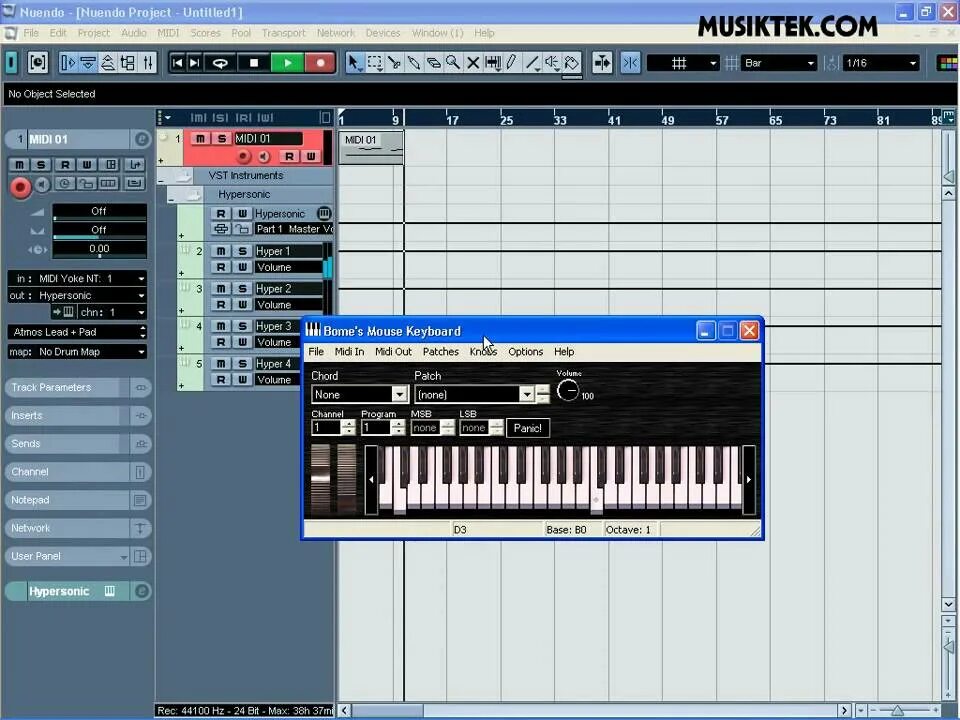Record-enable MIDI 01 in the track list
This screenshot has height=720, width=960.
pyautogui.click(x=244, y=156)
